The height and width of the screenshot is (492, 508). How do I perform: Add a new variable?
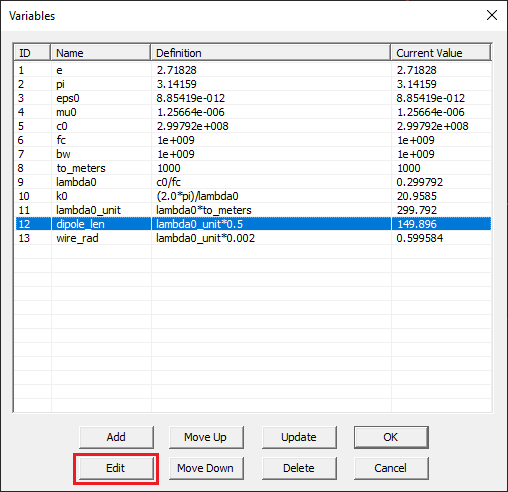tap(116, 437)
